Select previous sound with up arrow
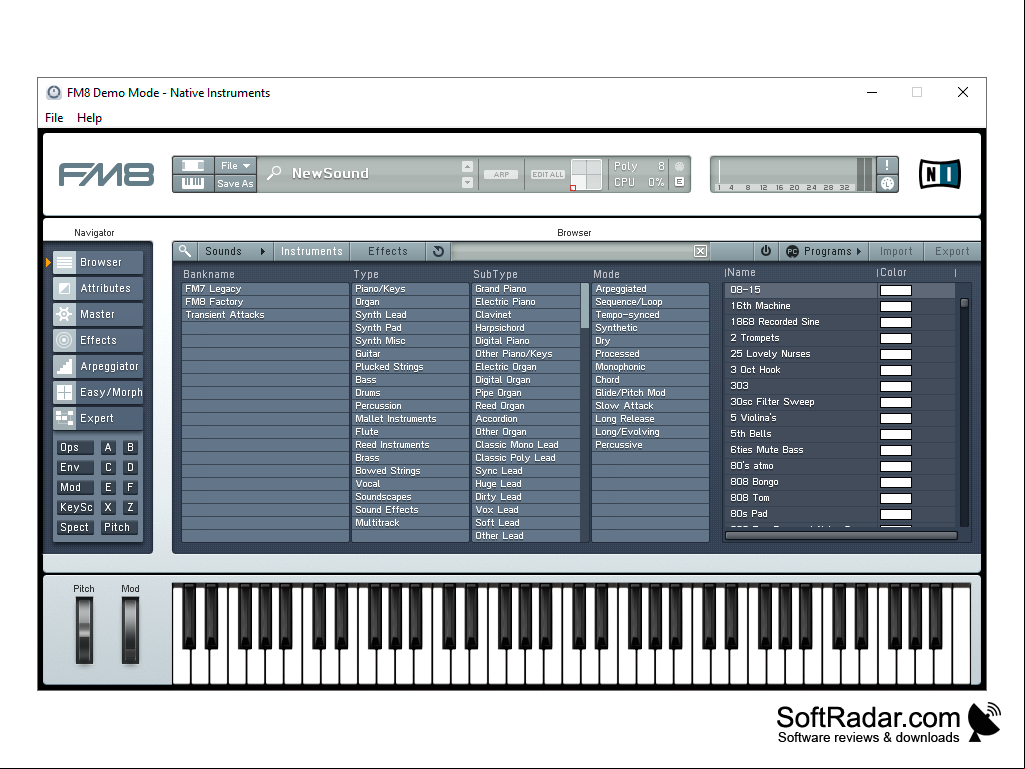This screenshot has width=1025, height=769. (467, 166)
